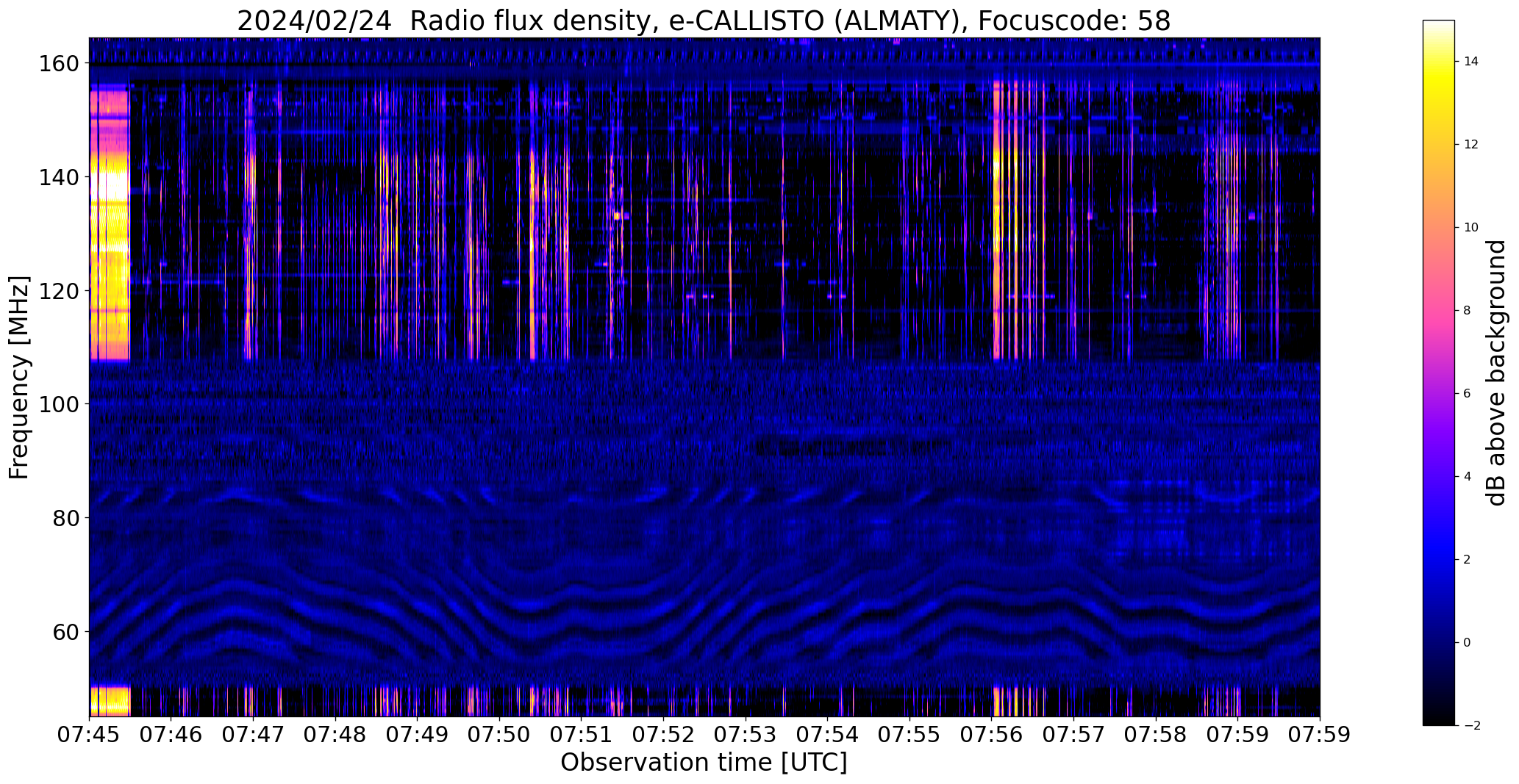Click the 60 frequency tick label

(67, 631)
